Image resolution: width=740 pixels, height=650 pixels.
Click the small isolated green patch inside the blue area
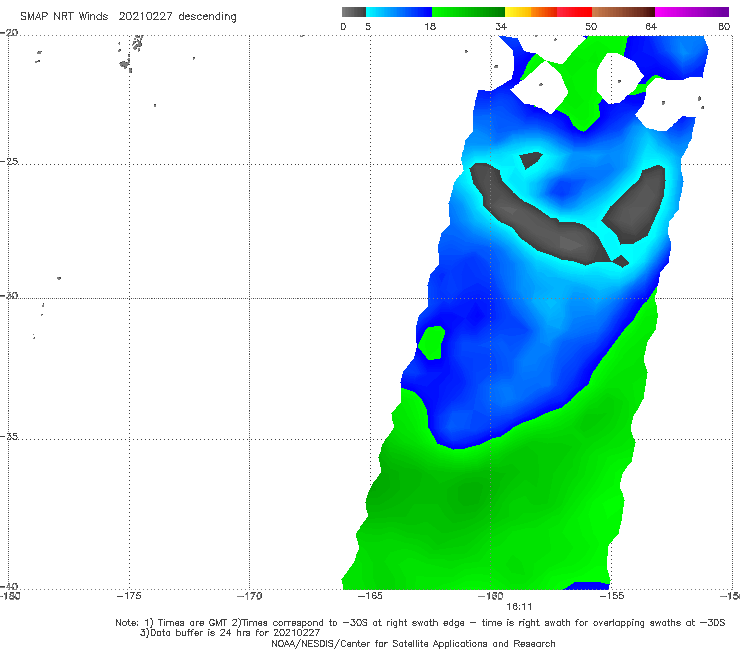431,342
